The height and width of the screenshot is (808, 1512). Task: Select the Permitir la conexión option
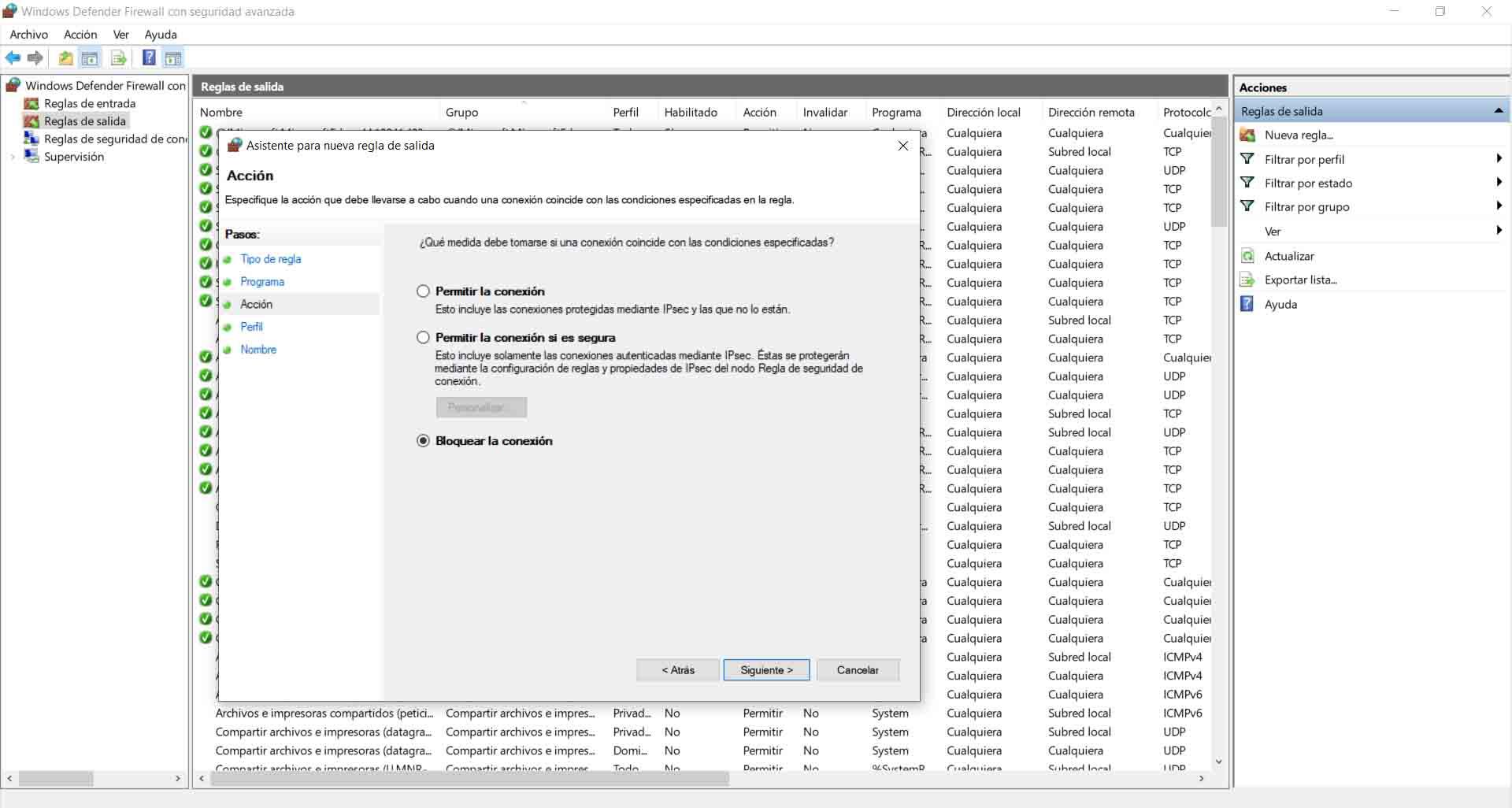[x=423, y=291]
